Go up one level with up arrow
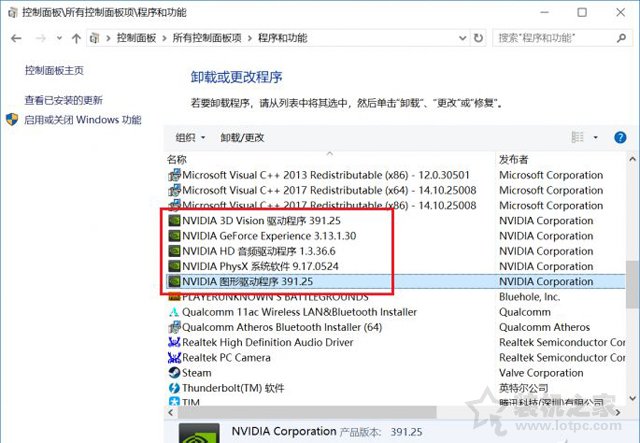Viewport: 640px width, 443px height. [x=76, y=38]
